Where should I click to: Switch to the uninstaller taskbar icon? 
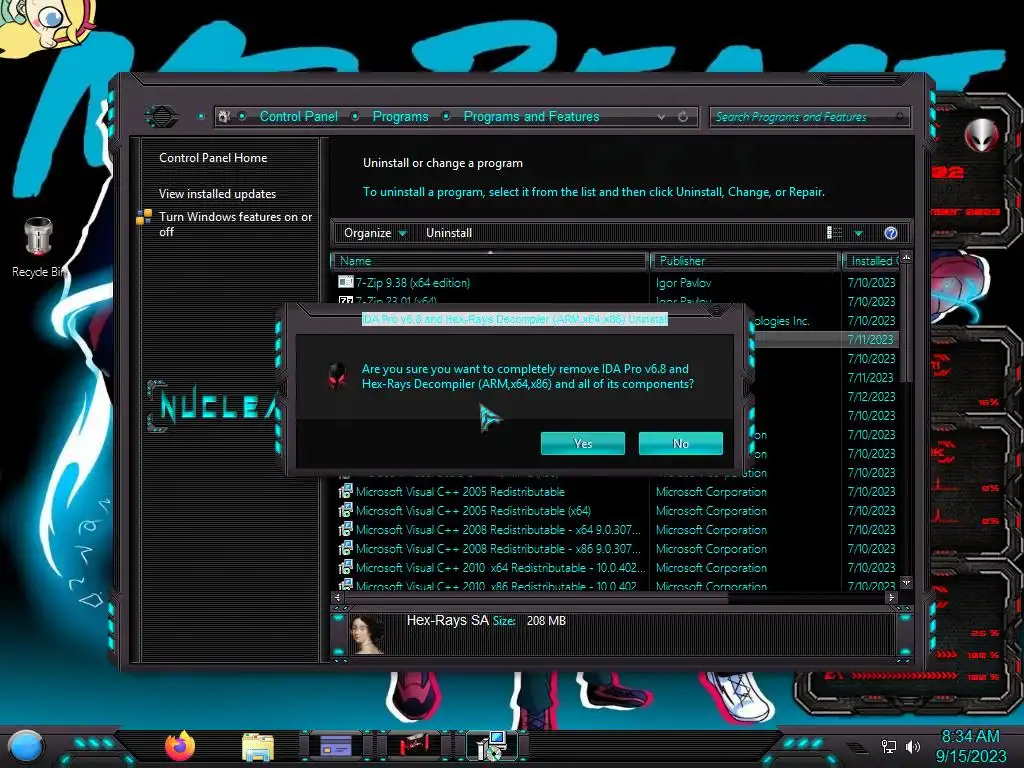(492, 746)
